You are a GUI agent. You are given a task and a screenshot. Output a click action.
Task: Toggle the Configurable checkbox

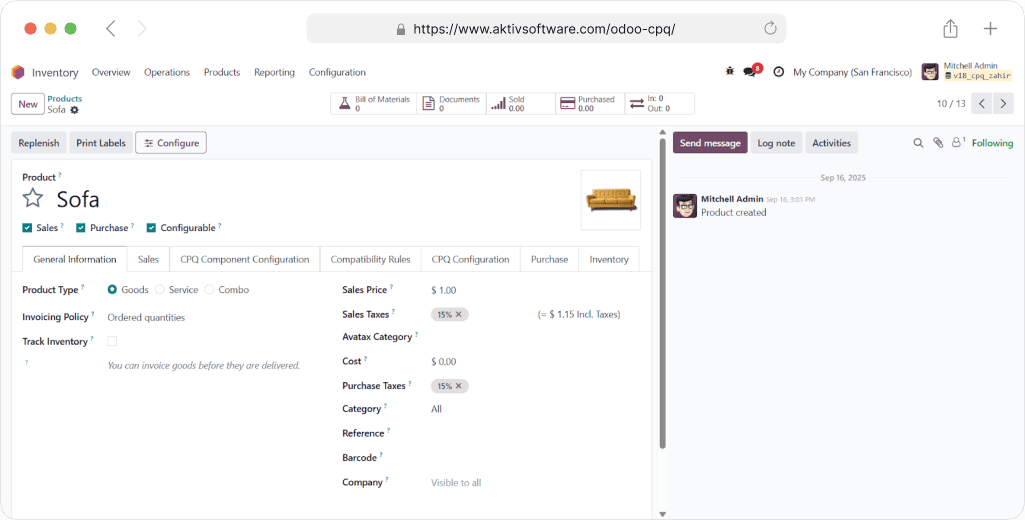point(151,228)
